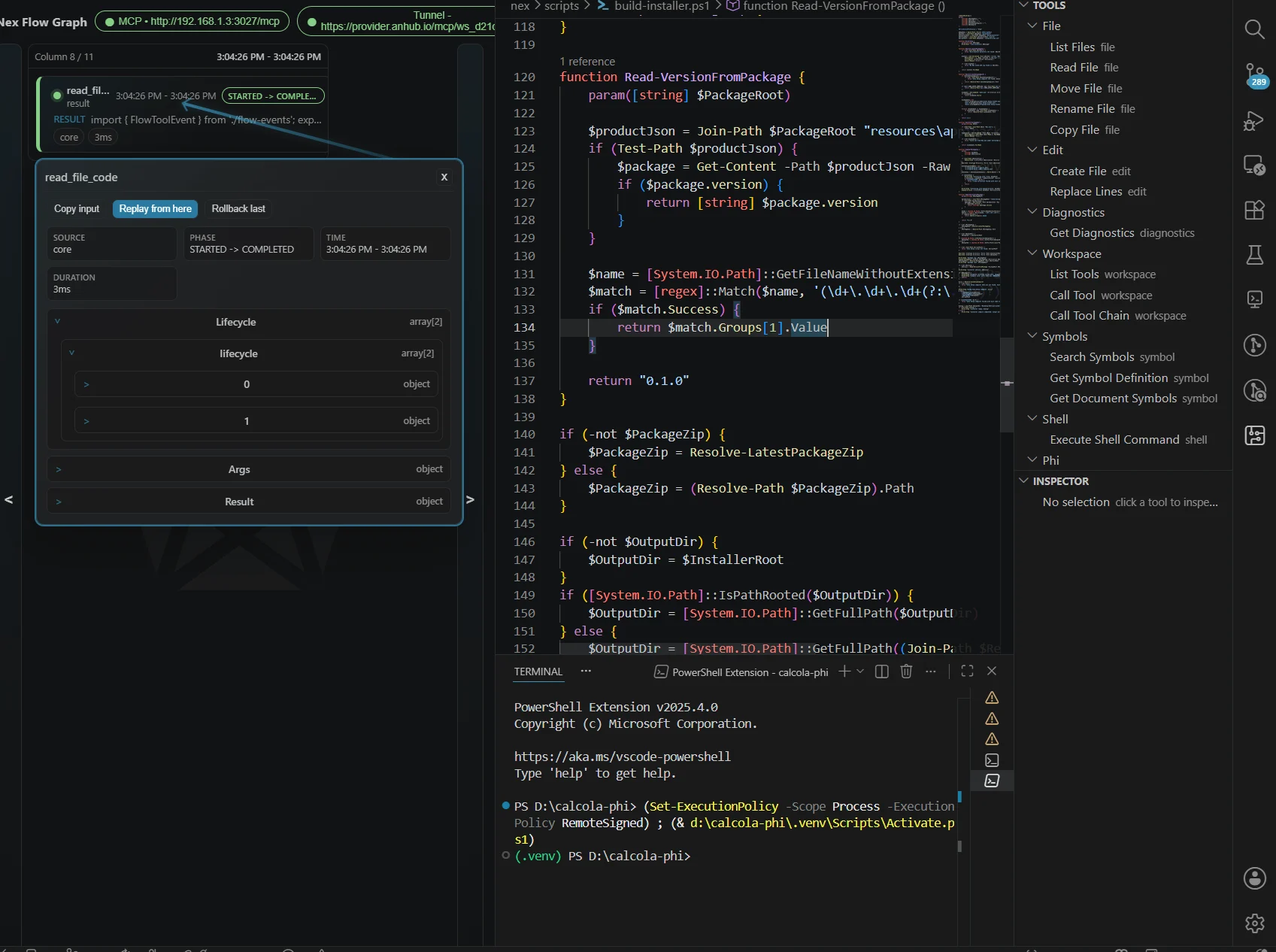The image size is (1276, 952).
Task: Split the terminal panel
Action: pos(882,672)
